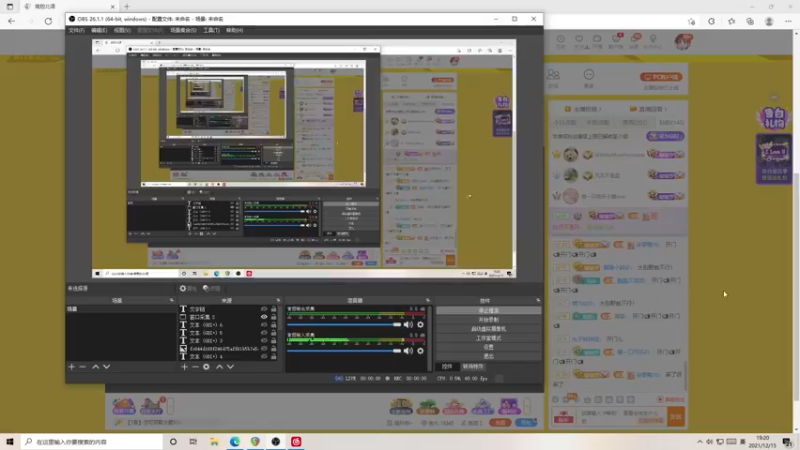800x450 pixels.
Task: Refresh the browser page
Action: click(x=48, y=21)
